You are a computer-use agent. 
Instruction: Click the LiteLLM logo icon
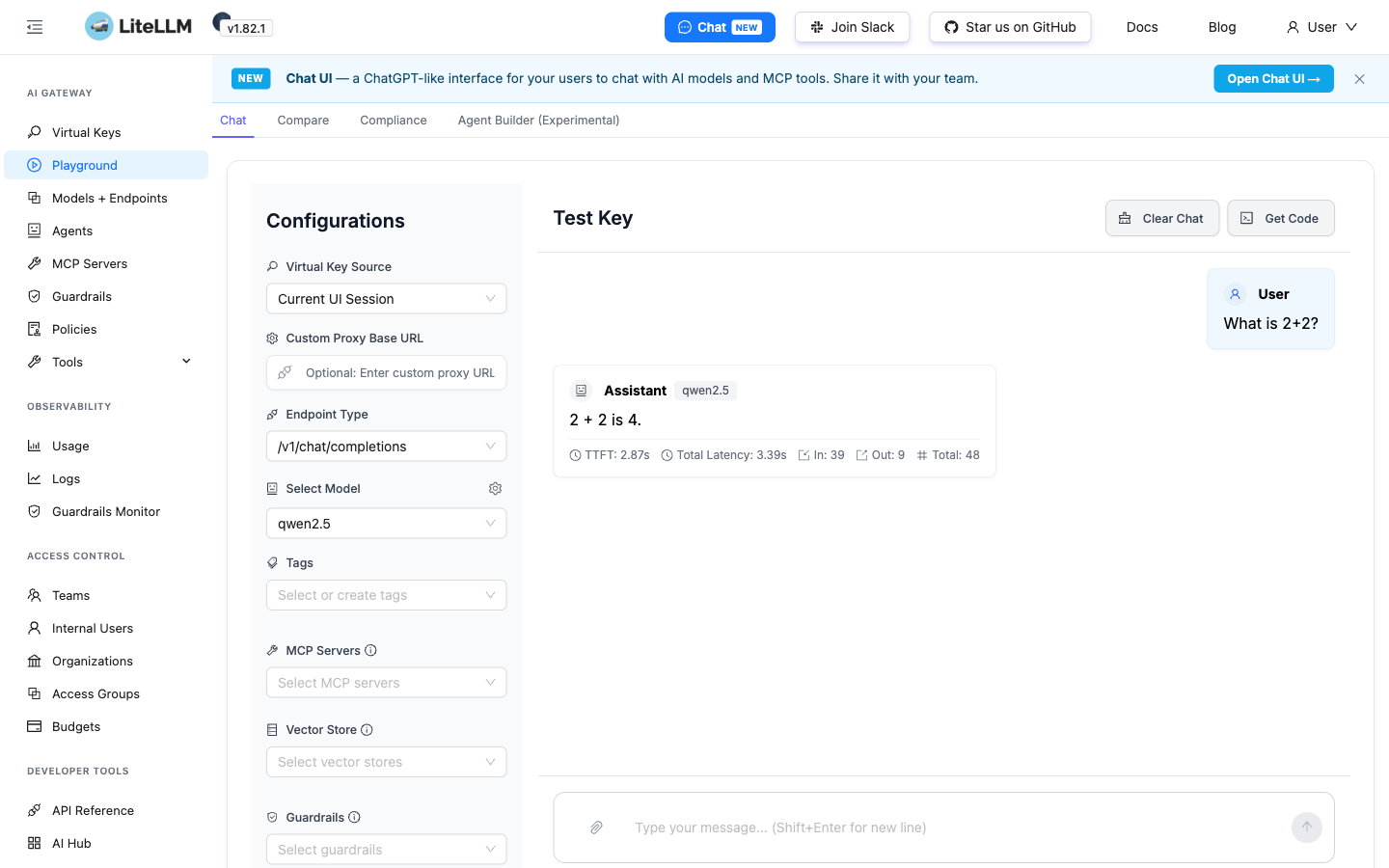click(98, 26)
